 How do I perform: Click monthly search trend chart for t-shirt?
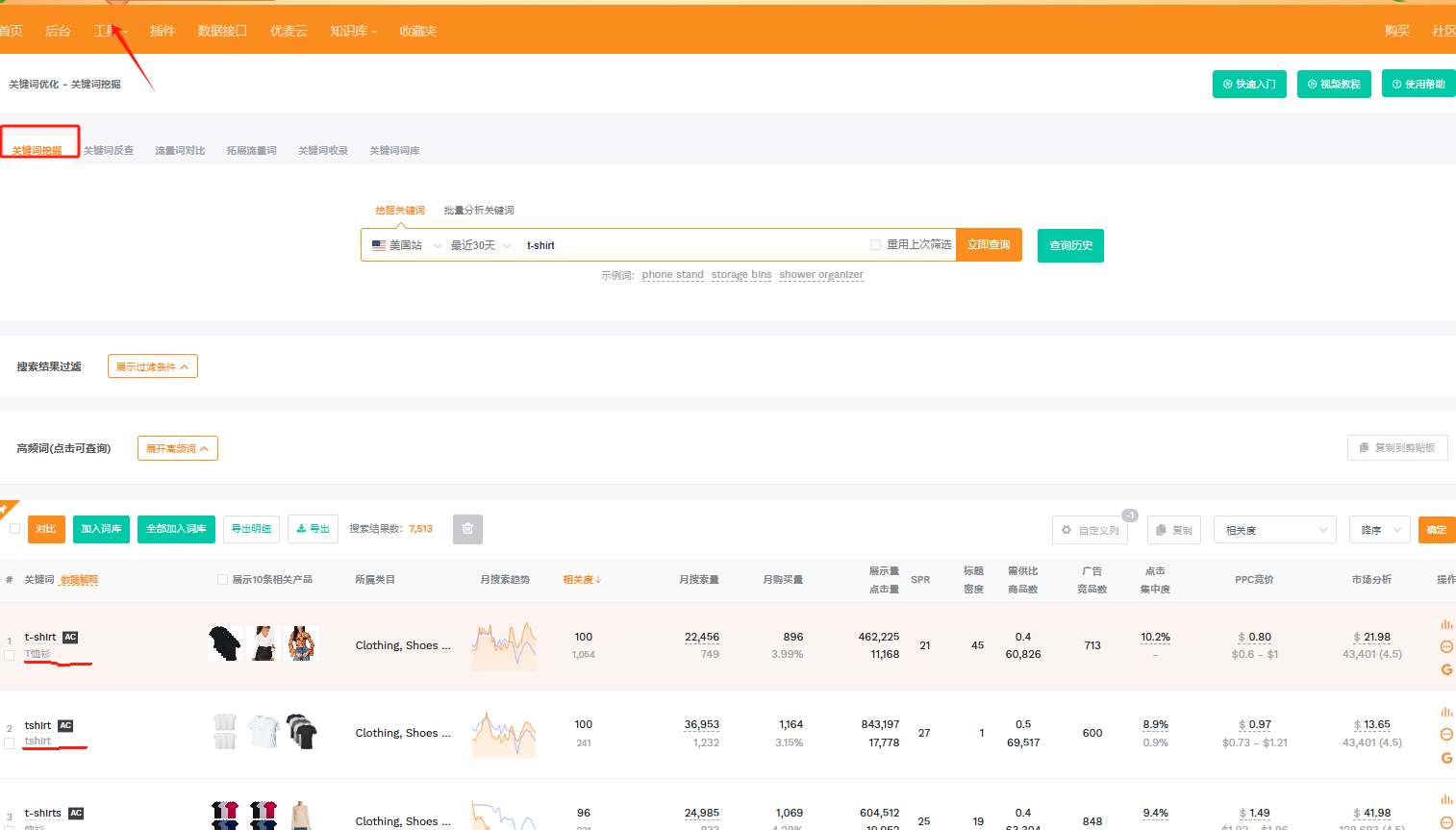point(504,646)
